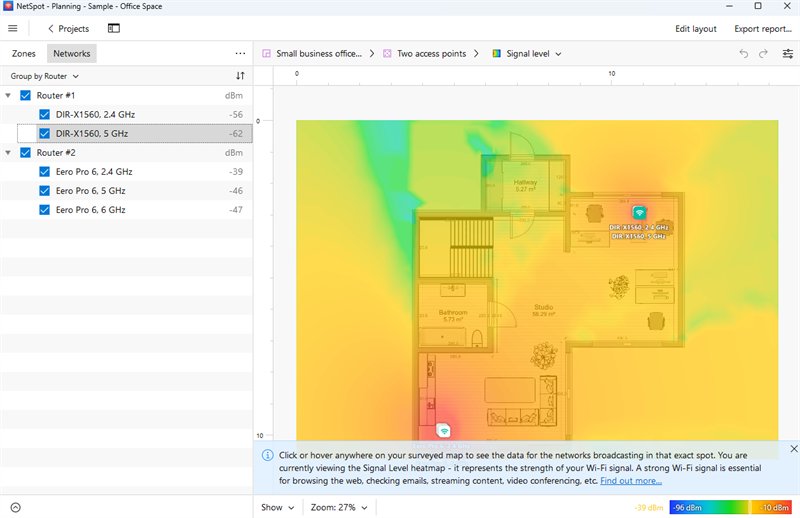Uncheck the DIR-X1560, 5 GHz network
The width and height of the screenshot is (800, 518).
[44, 133]
